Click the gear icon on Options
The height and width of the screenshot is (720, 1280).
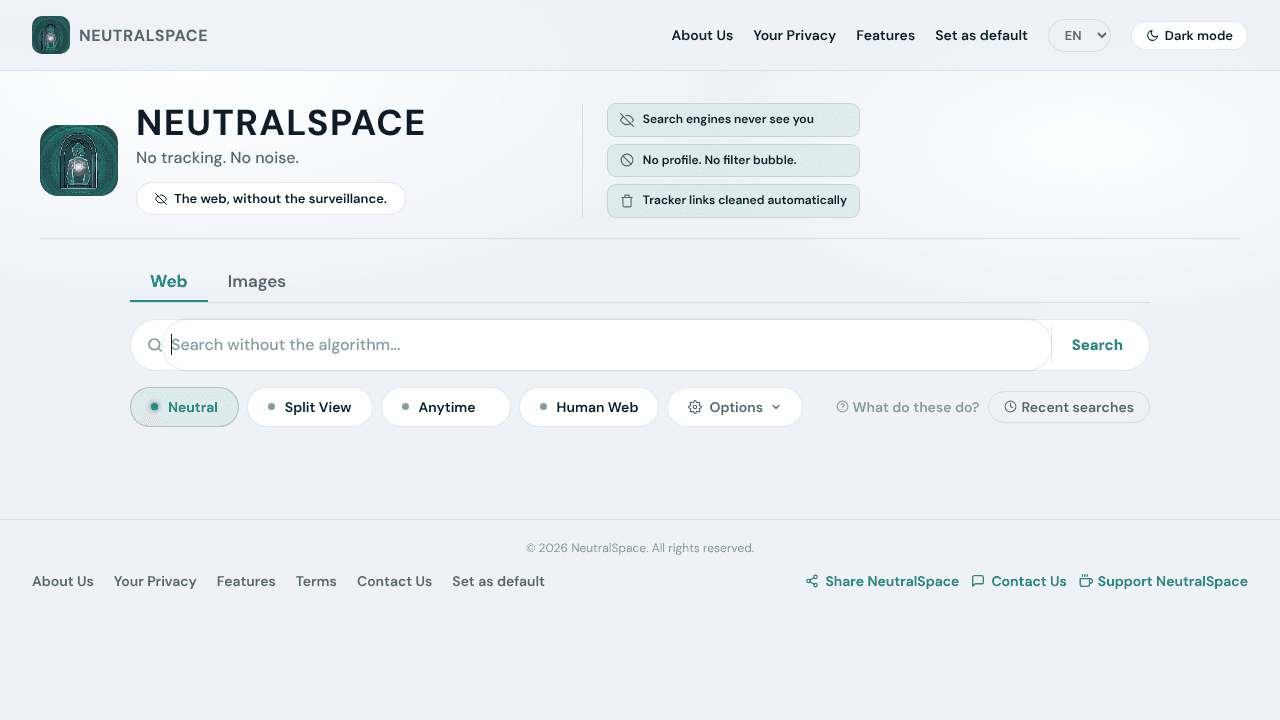point(695,407)
